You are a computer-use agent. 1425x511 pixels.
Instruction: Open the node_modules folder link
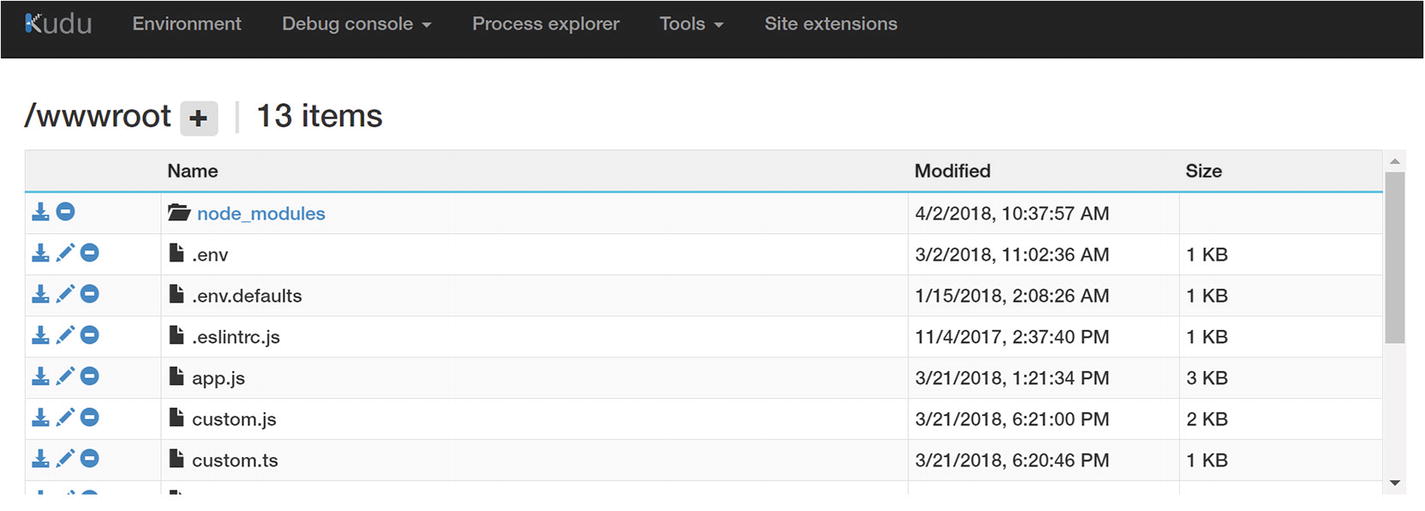(x=261, y=213)
